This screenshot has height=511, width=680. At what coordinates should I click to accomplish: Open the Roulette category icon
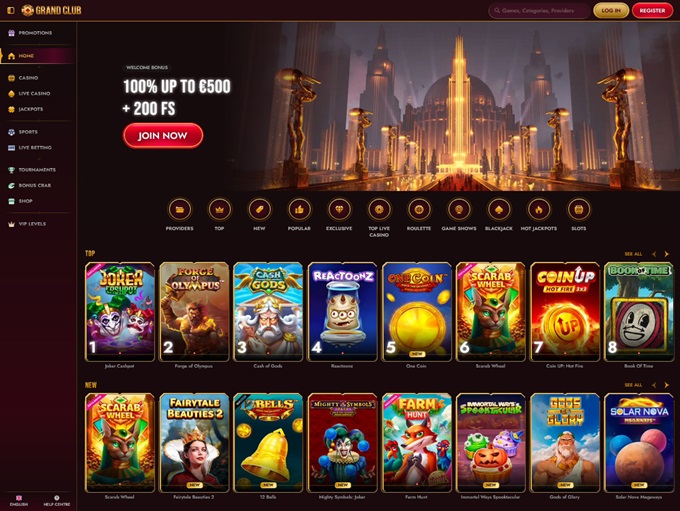[419, 210]
